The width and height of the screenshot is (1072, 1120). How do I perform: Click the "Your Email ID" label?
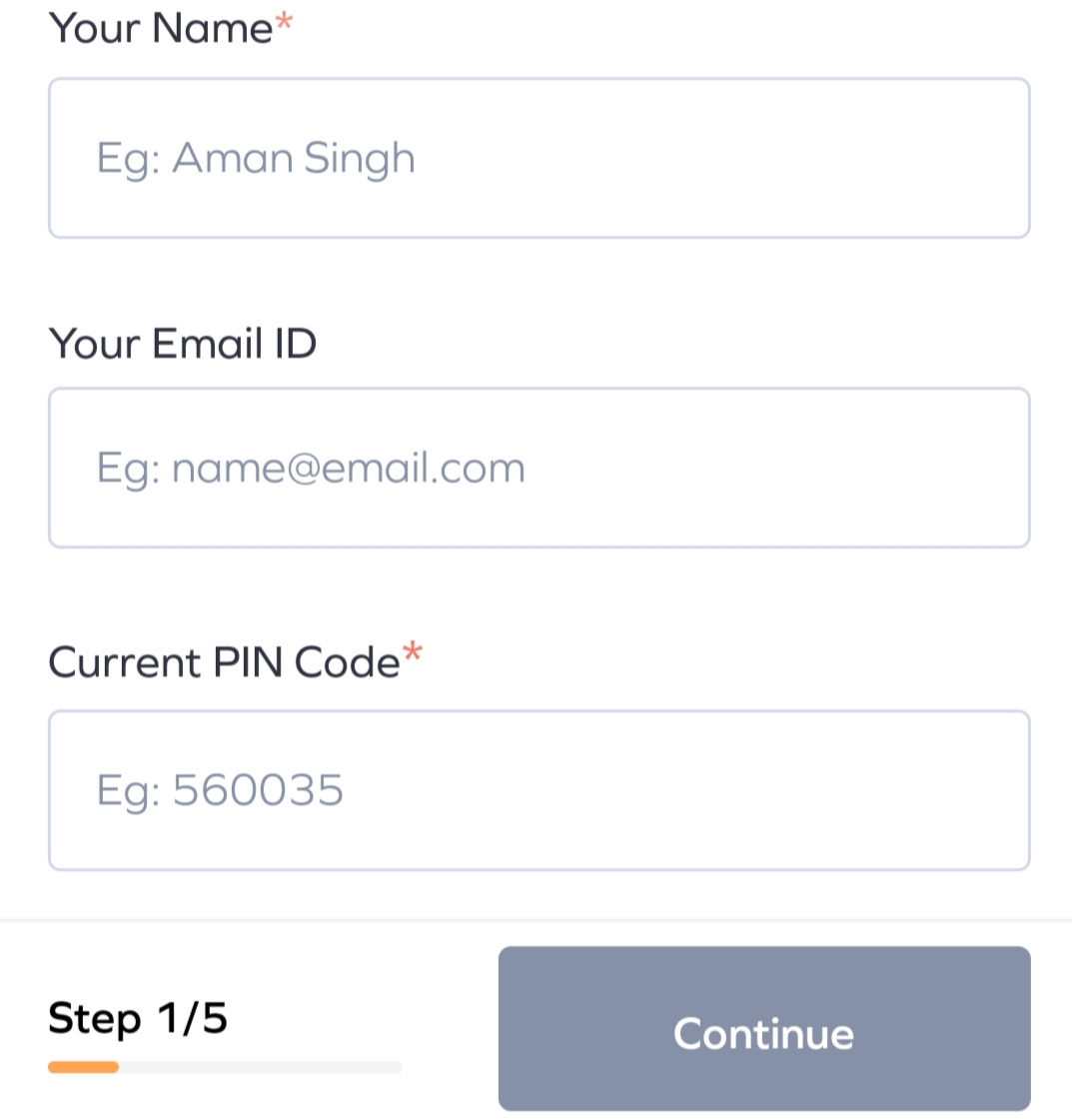coord(182,344)
